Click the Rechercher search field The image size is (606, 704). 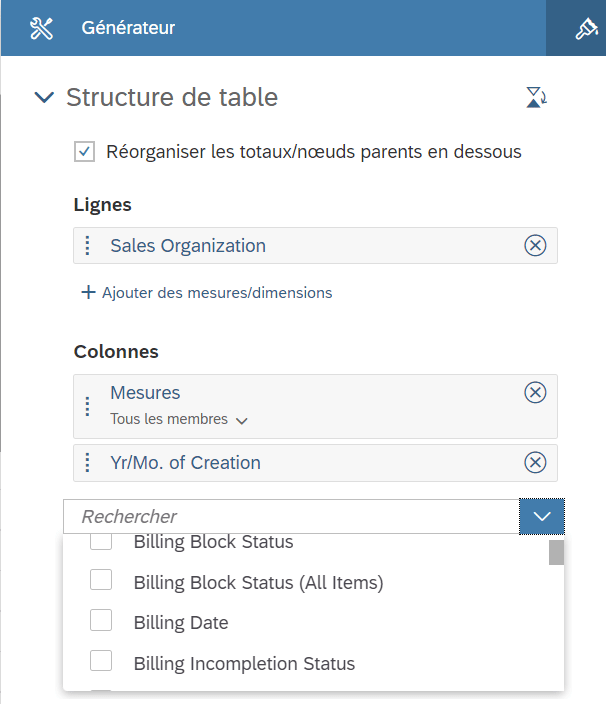click(291, 516)
